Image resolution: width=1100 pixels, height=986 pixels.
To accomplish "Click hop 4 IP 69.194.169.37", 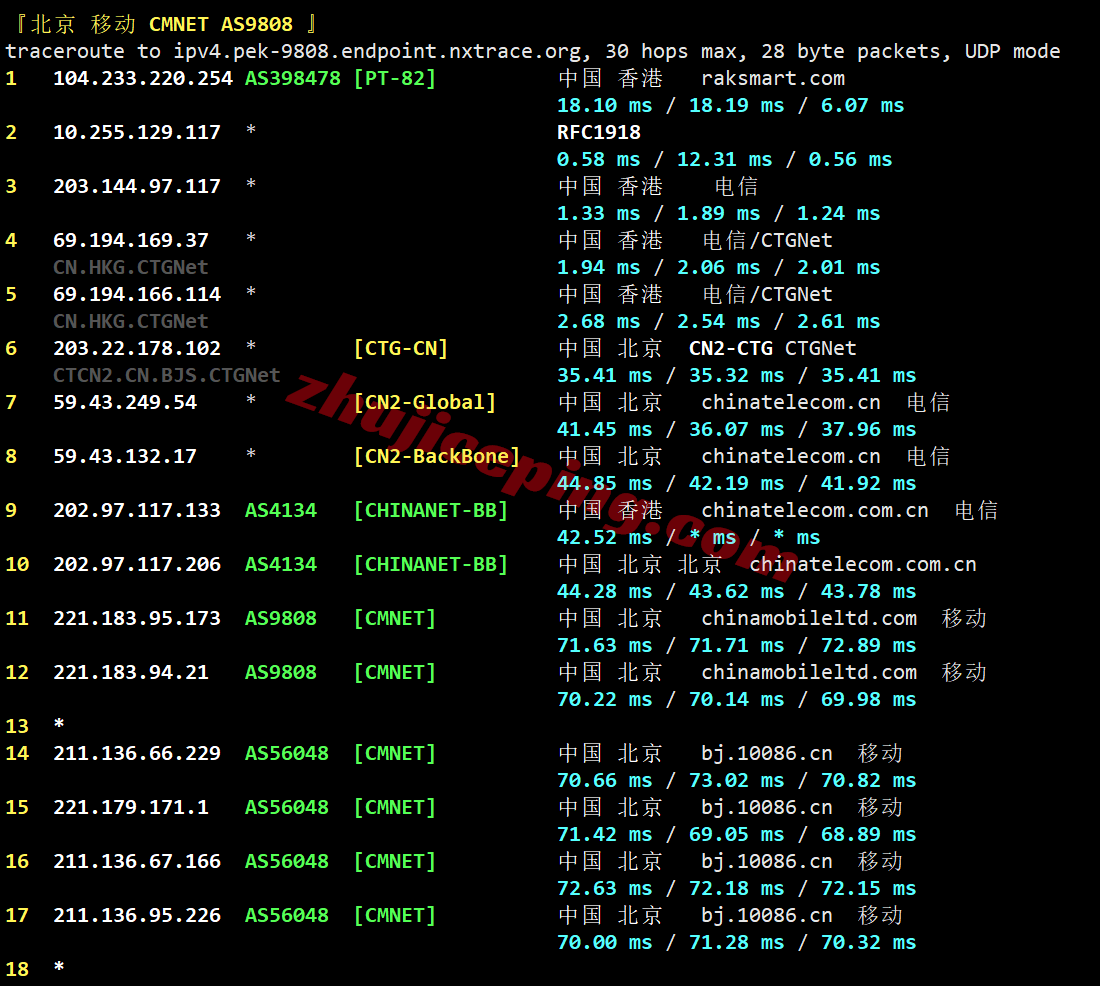I will pos(130,241).
